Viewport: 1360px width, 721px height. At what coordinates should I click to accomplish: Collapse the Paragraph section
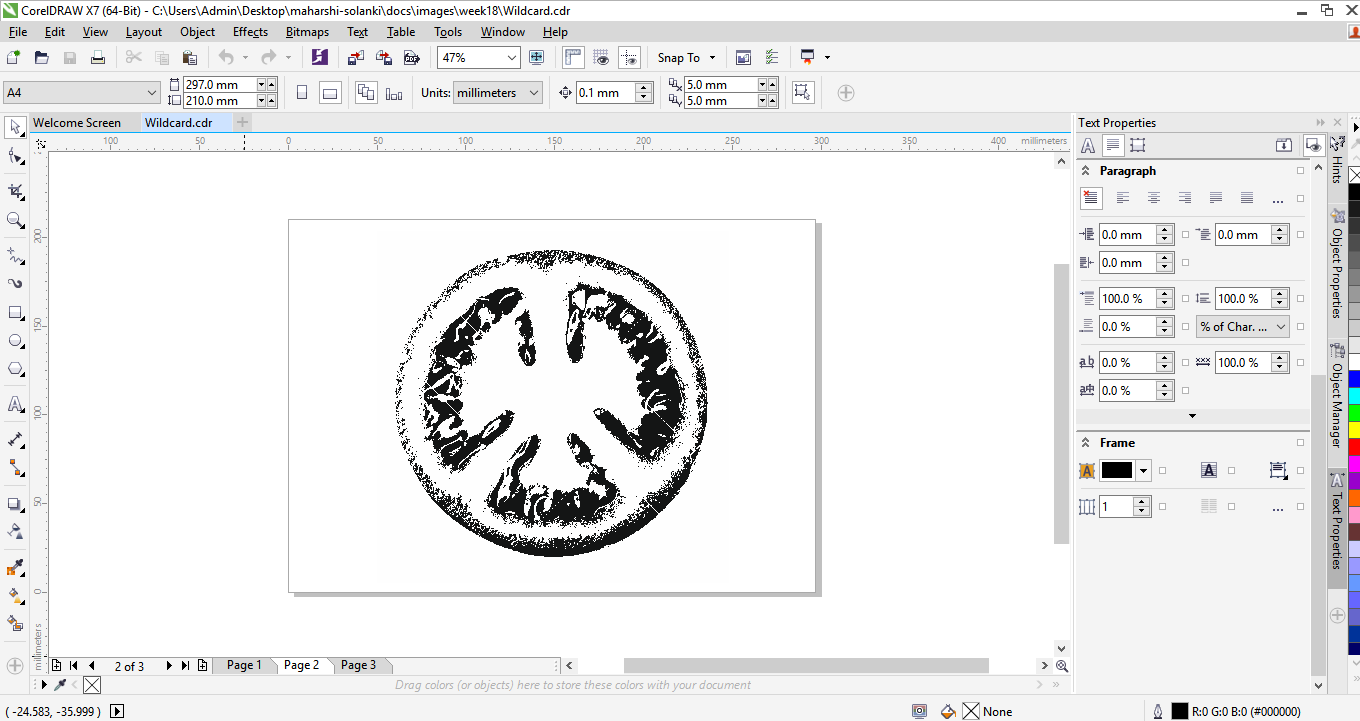click(1086, 171)
